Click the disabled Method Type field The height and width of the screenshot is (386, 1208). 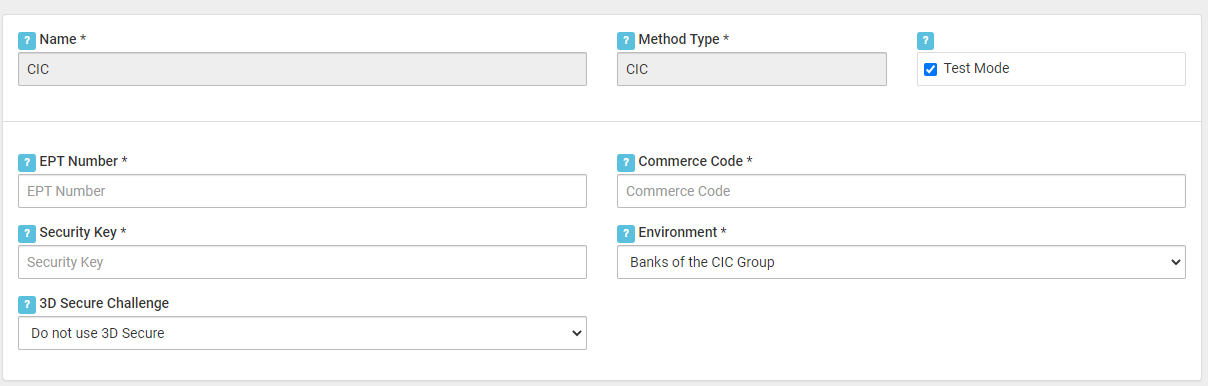[x=752, y=69]
